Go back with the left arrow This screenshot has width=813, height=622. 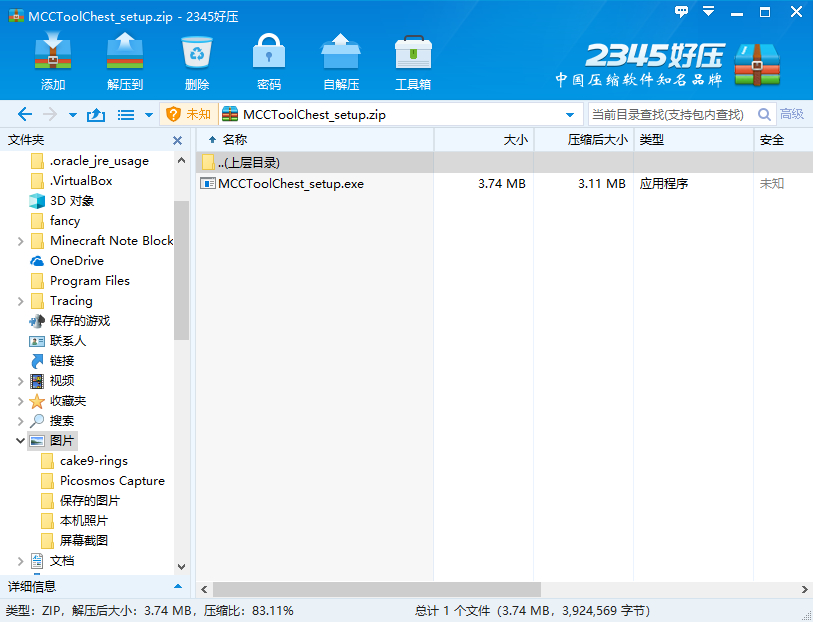[24, 115]
